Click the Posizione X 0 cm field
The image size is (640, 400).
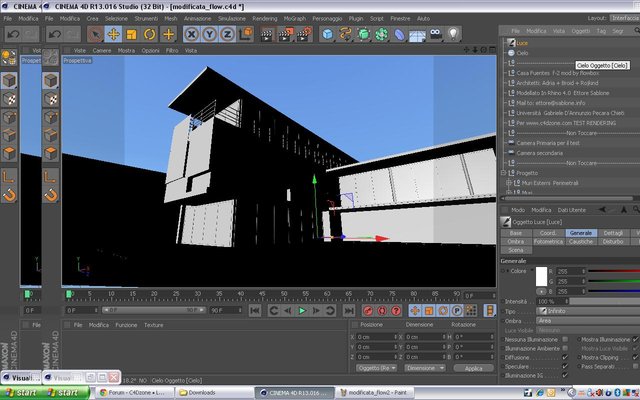(x=376, y=337)
